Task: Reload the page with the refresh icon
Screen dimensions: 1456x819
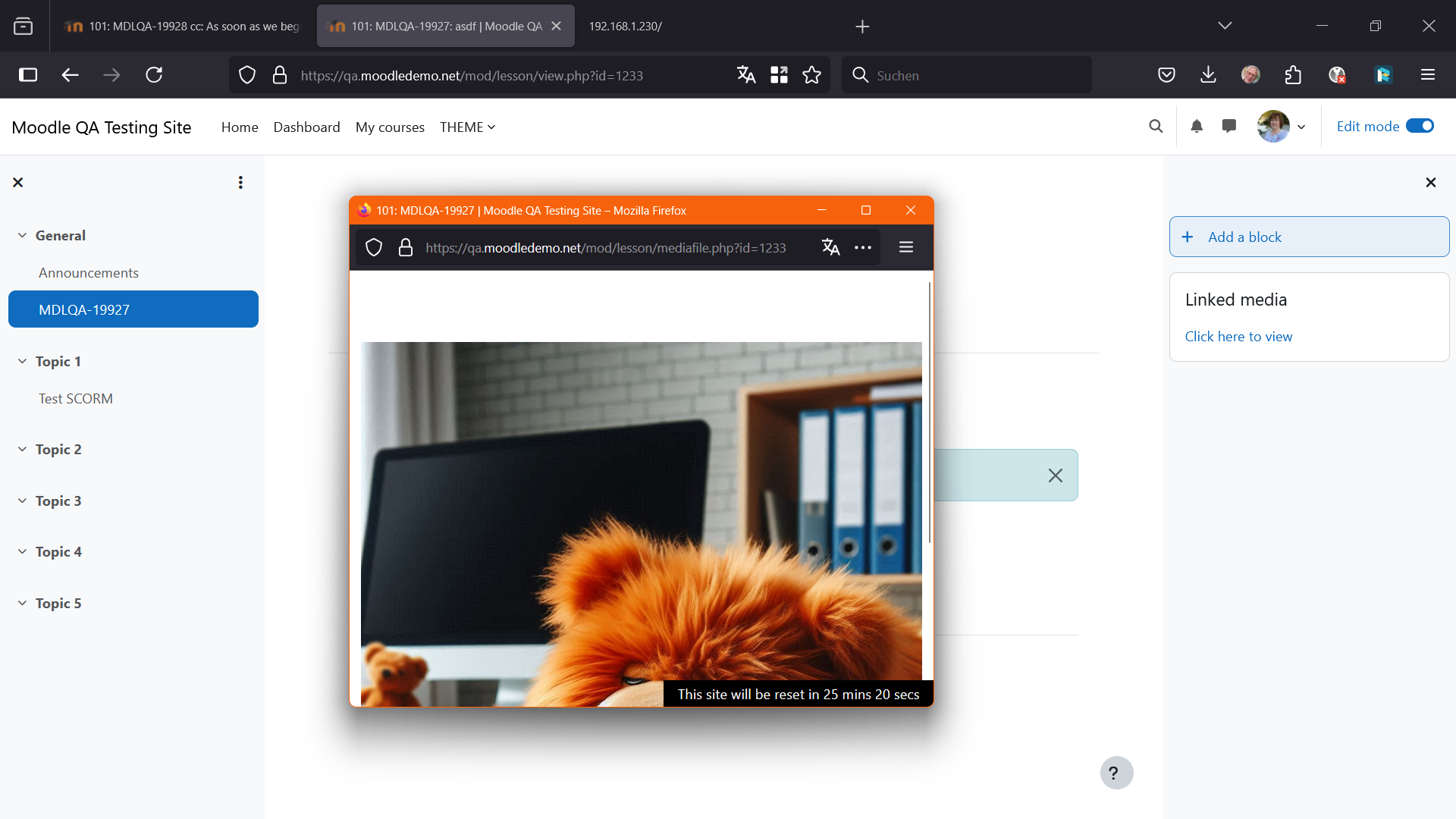Action: [x=154, y=75]
